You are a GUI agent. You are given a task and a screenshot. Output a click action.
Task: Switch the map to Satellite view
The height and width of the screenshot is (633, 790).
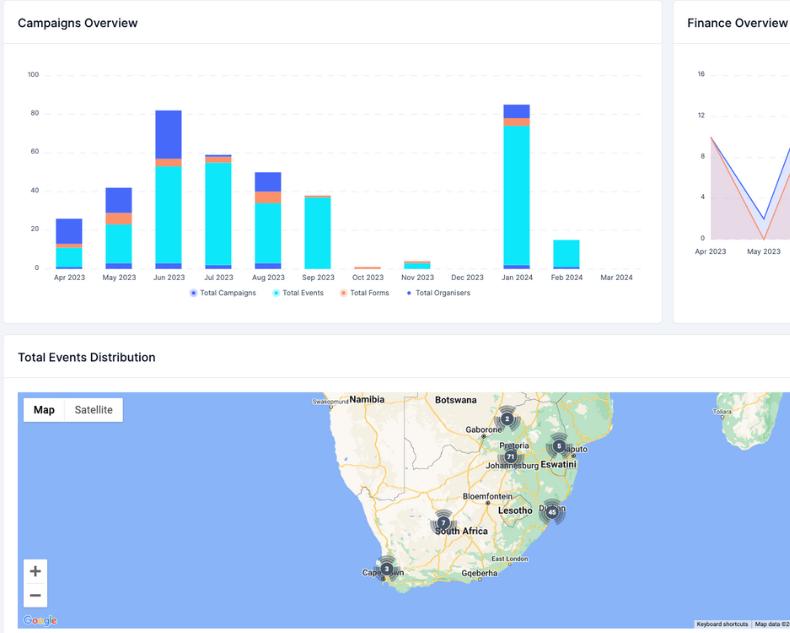(x=94, y=410)
